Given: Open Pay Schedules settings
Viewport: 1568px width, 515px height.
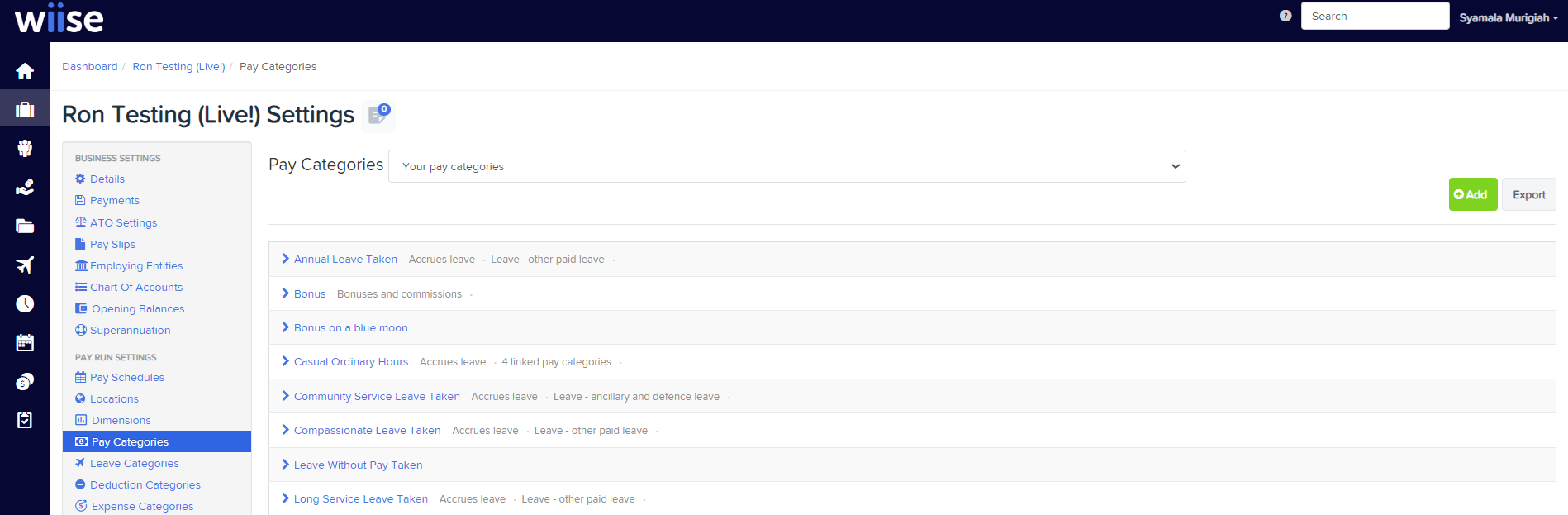Looking at the screenshot, I should pyautogui.click(x=127, y=377).
